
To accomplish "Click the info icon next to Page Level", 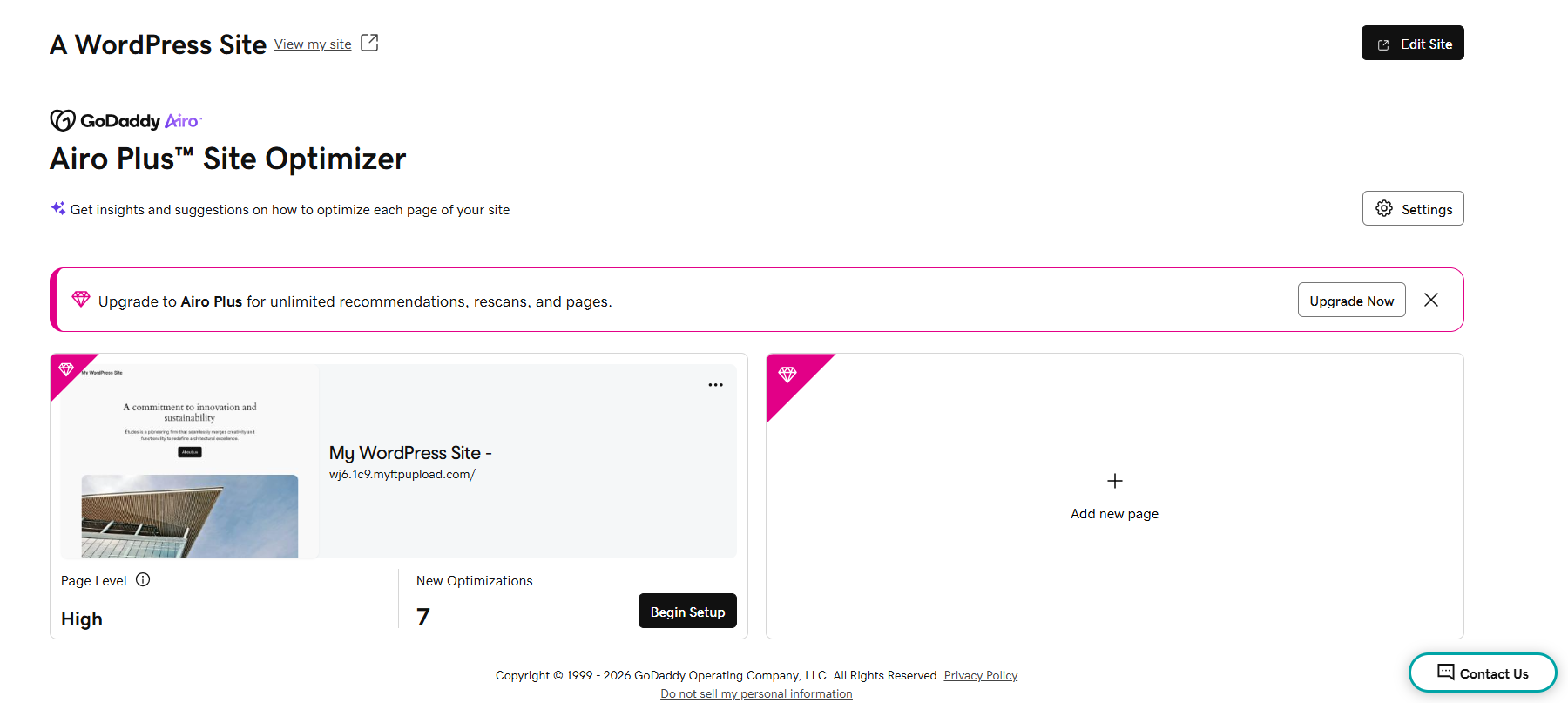I will pyautogui.click(x=143, y=579).
